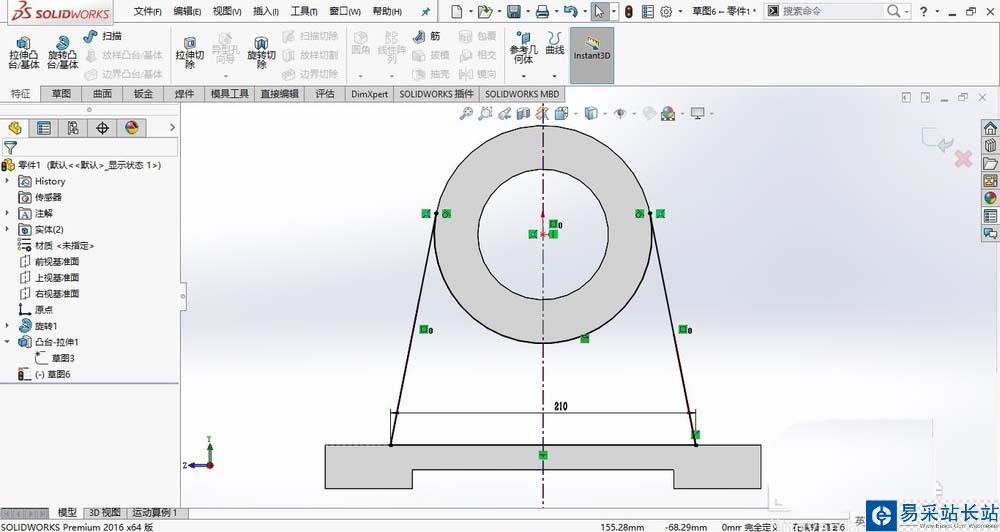
Task: Open the ConfigurationManager tab icon
Action: 72,128
